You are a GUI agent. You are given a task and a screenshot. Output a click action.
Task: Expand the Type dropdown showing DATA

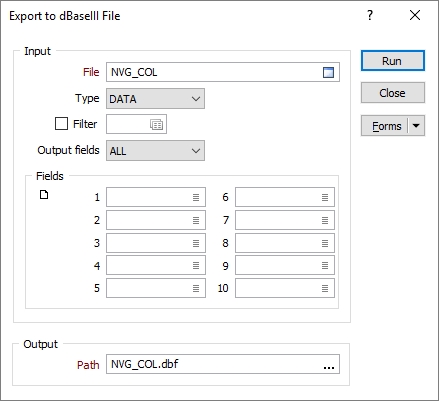tap(155, 99)
